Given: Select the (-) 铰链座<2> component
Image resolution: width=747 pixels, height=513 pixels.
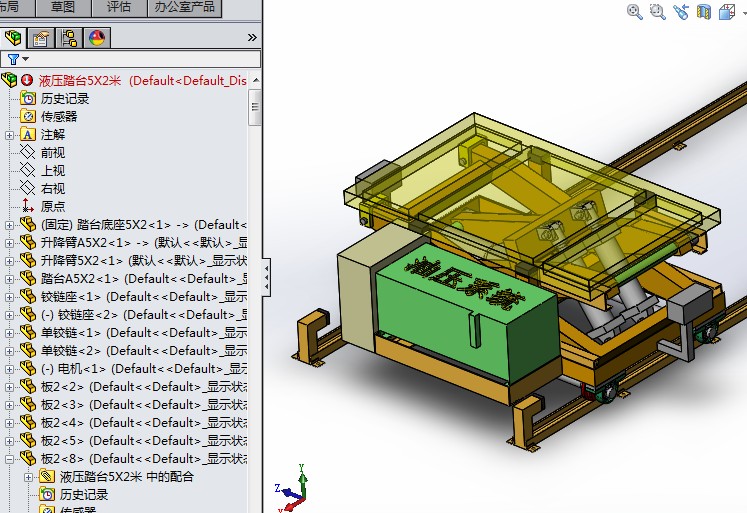Looking at the screenshot, I should pyautogui.click(x=144, y=315).
